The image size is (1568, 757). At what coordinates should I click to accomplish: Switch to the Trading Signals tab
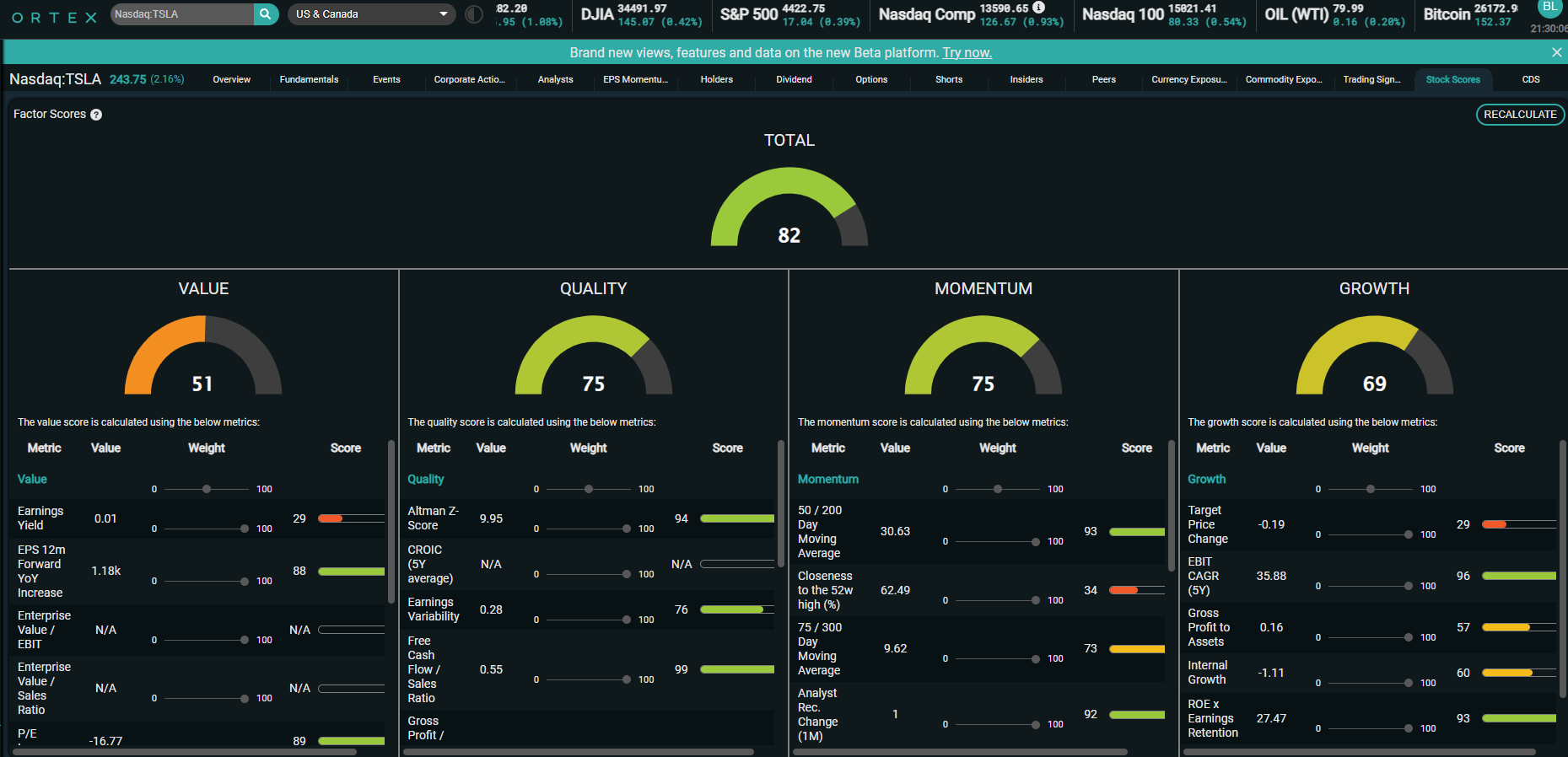1371,80
